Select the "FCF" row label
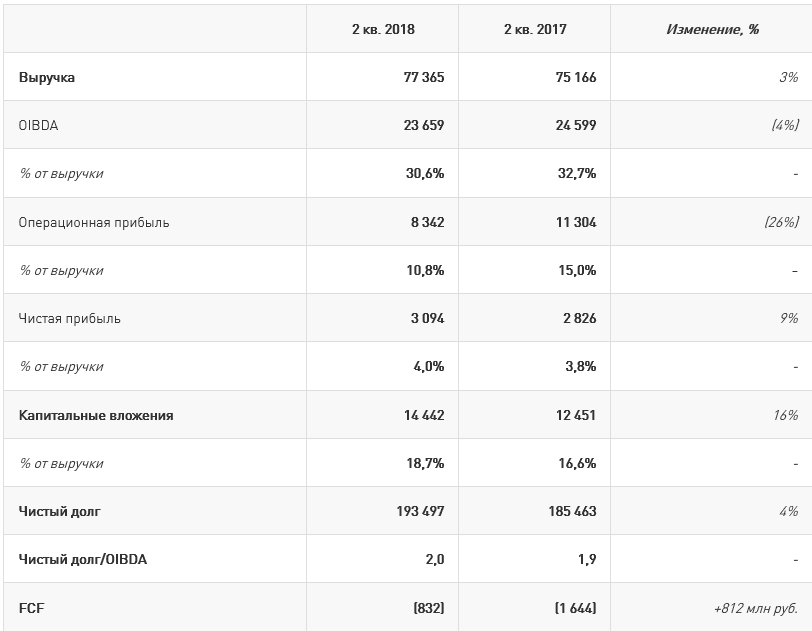 click(31, 608)
